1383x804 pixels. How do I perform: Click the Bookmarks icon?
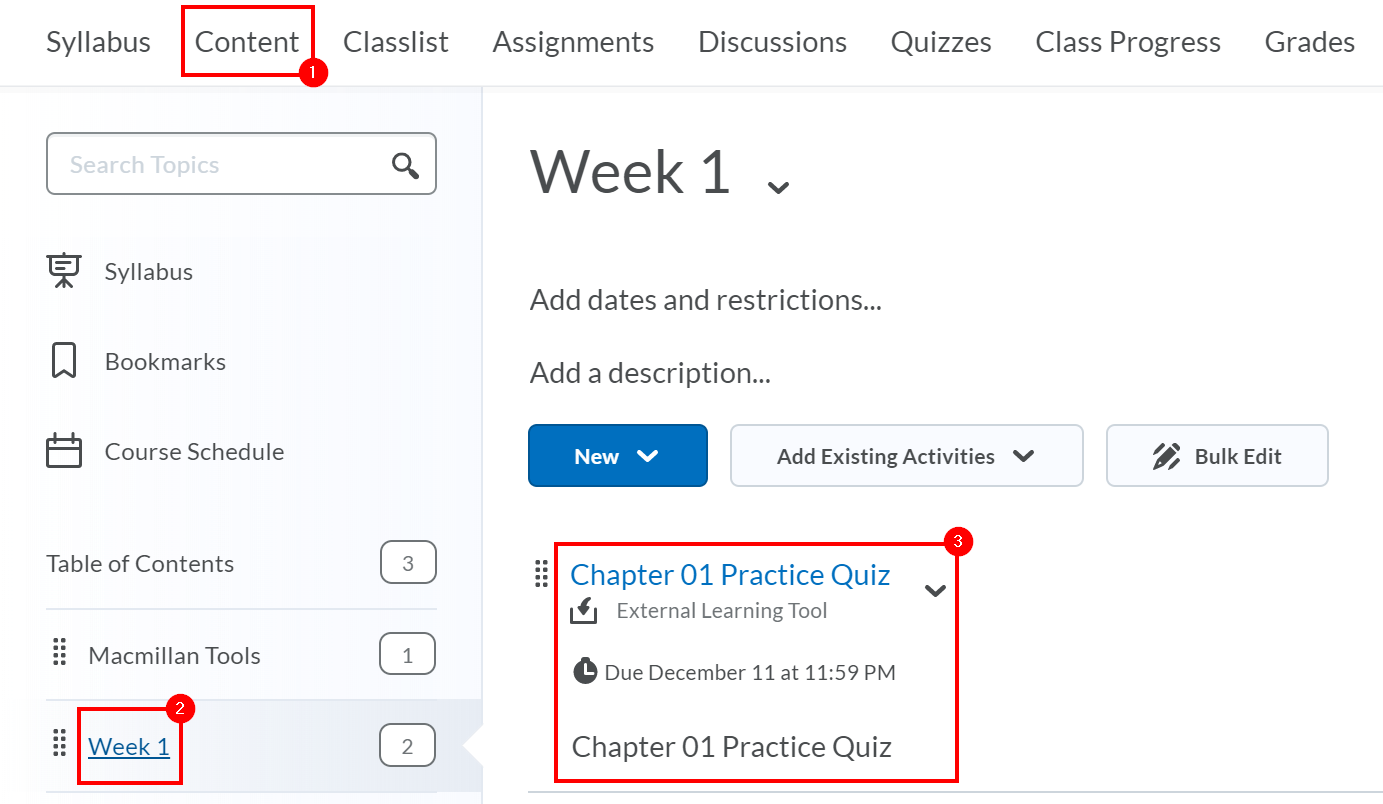pos(63,361)
